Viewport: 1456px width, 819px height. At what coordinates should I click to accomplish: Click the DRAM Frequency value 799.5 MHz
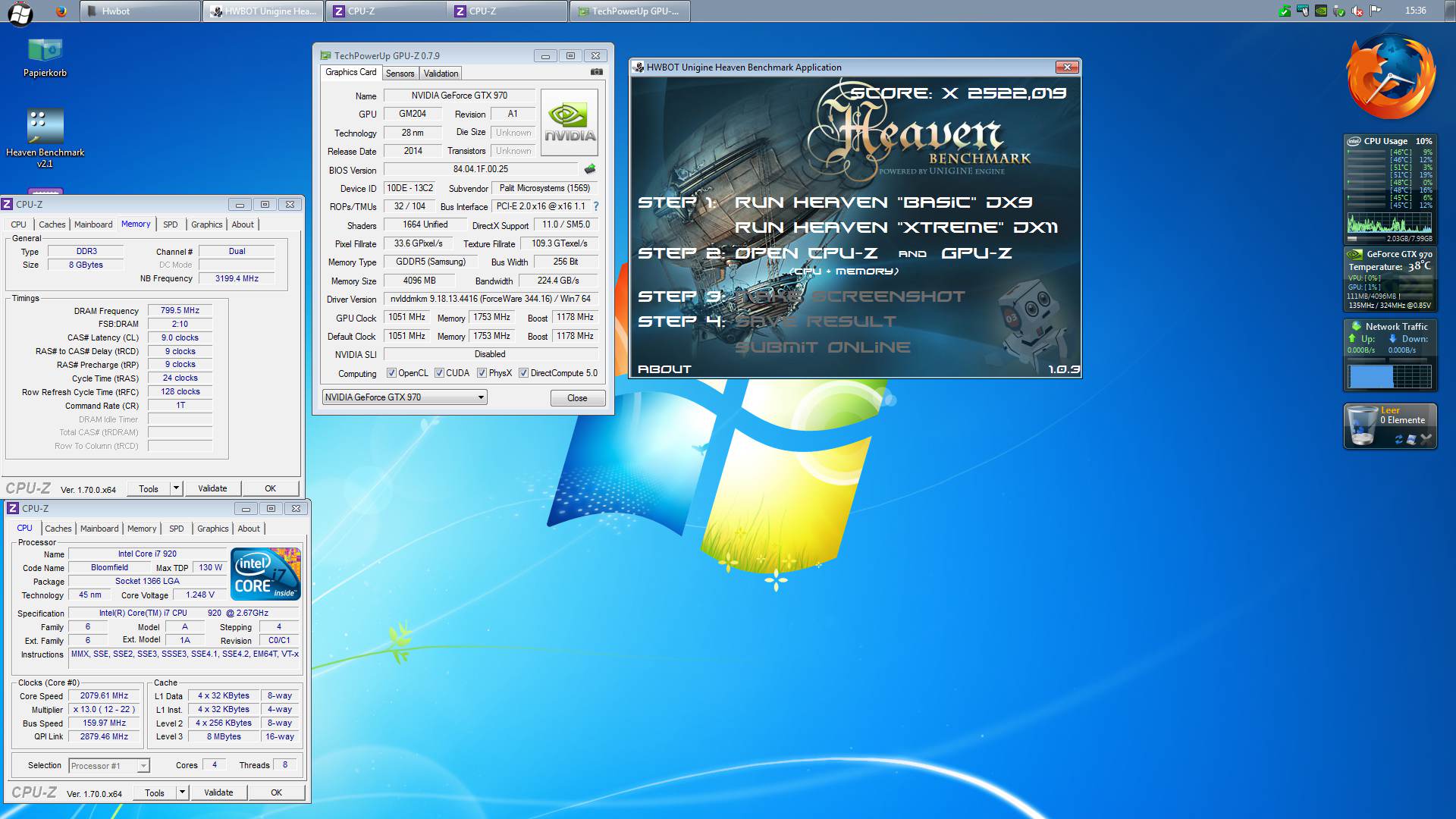pyautogui.click(x=180, y=310)
